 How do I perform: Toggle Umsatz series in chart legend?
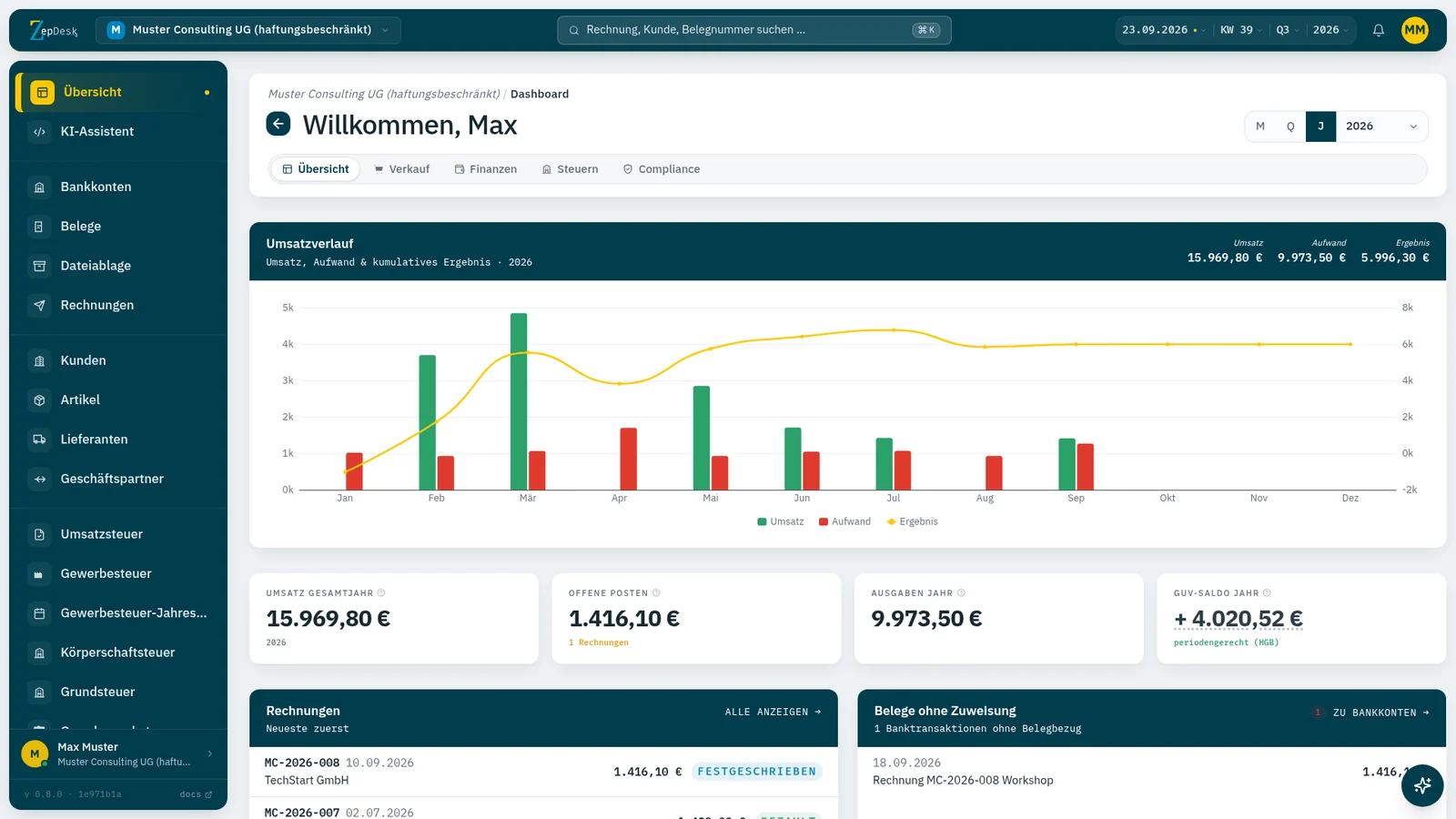(781, 521)
